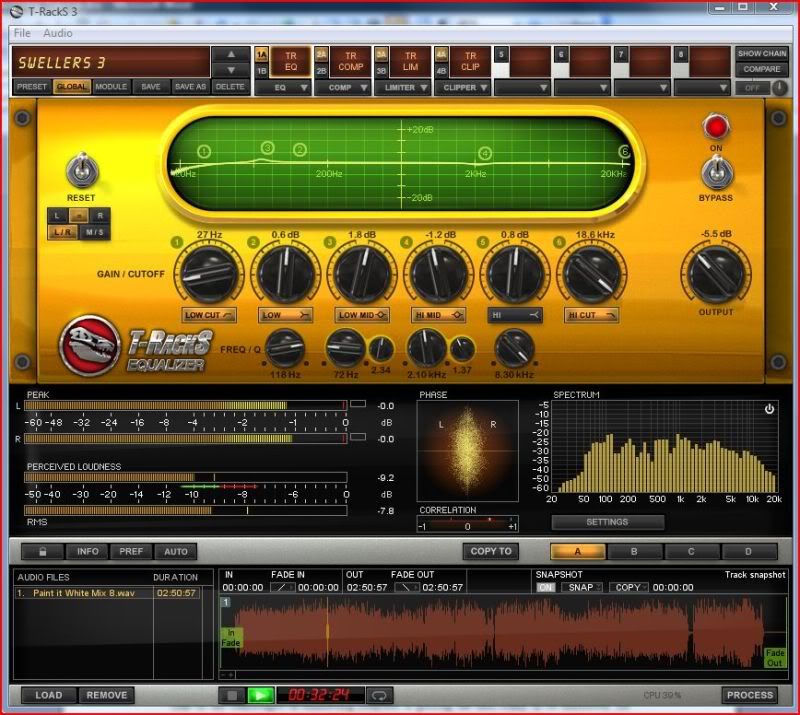Open the File menu
The image size is (800, 715).
(x=22, y=33)
